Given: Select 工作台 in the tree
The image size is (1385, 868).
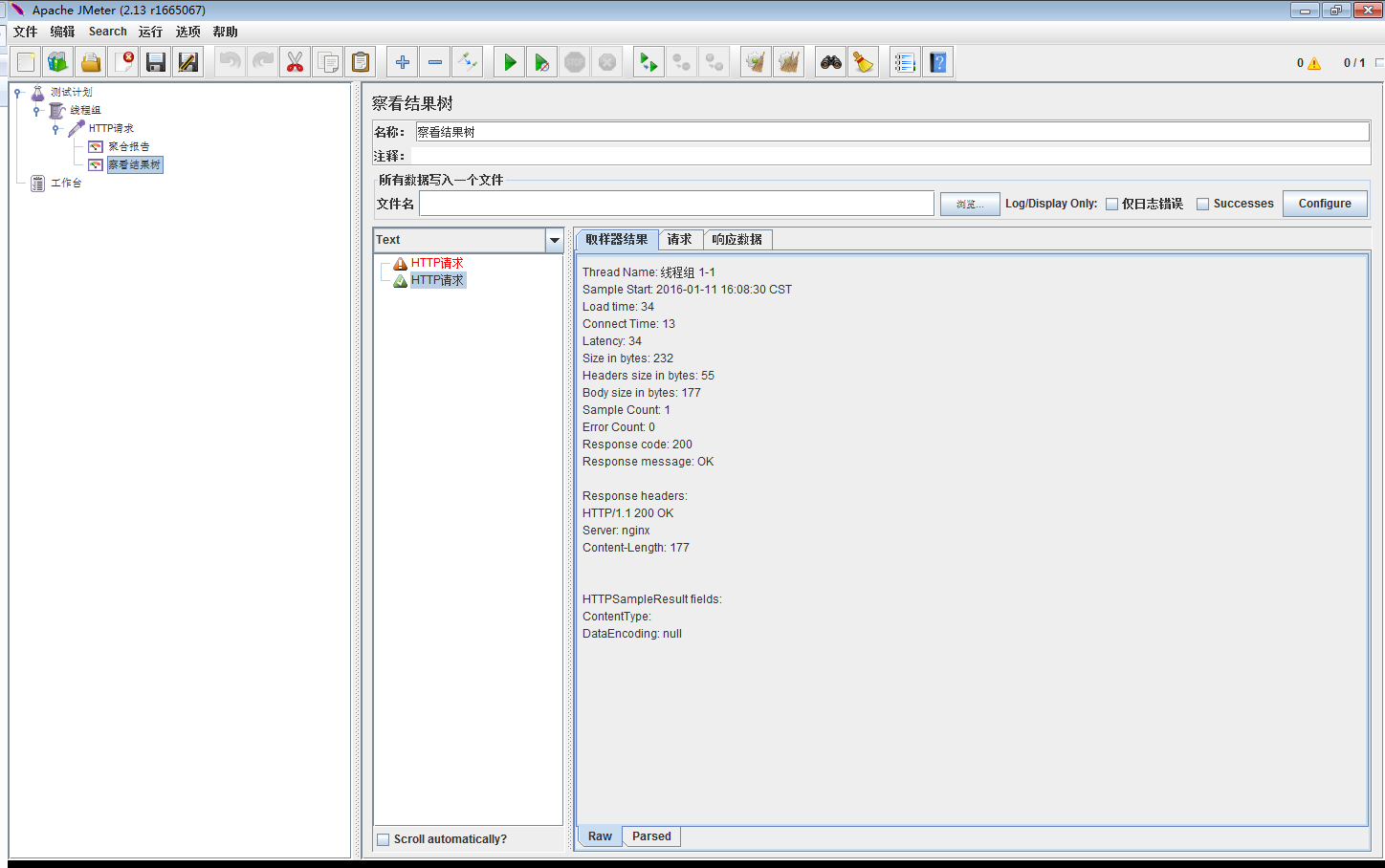Looking at the screenshot, I should click(66, 183).
